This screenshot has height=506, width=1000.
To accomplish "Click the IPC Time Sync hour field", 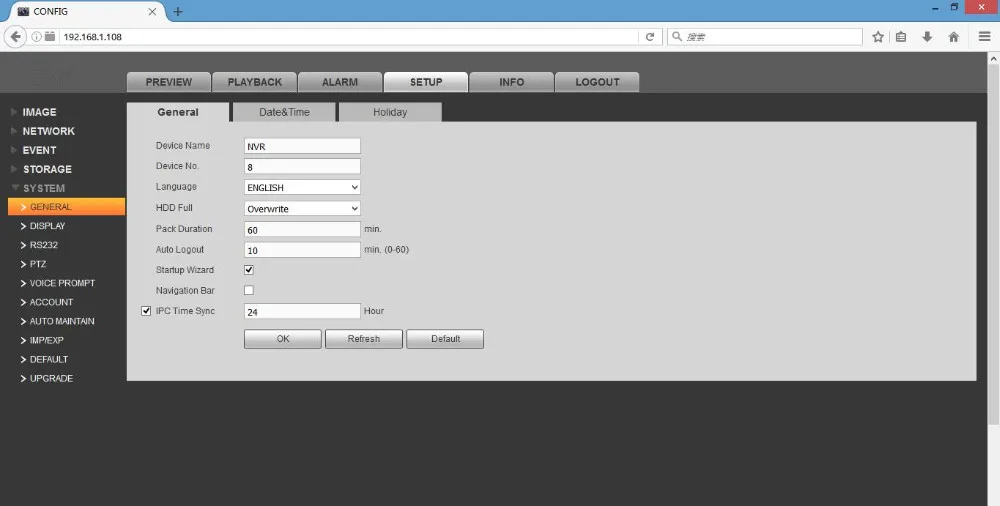I will [x=302, y=311].
